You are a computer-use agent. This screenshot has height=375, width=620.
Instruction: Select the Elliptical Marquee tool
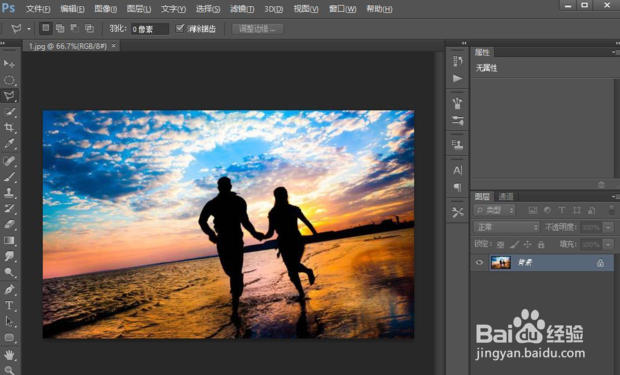(9, 80)
